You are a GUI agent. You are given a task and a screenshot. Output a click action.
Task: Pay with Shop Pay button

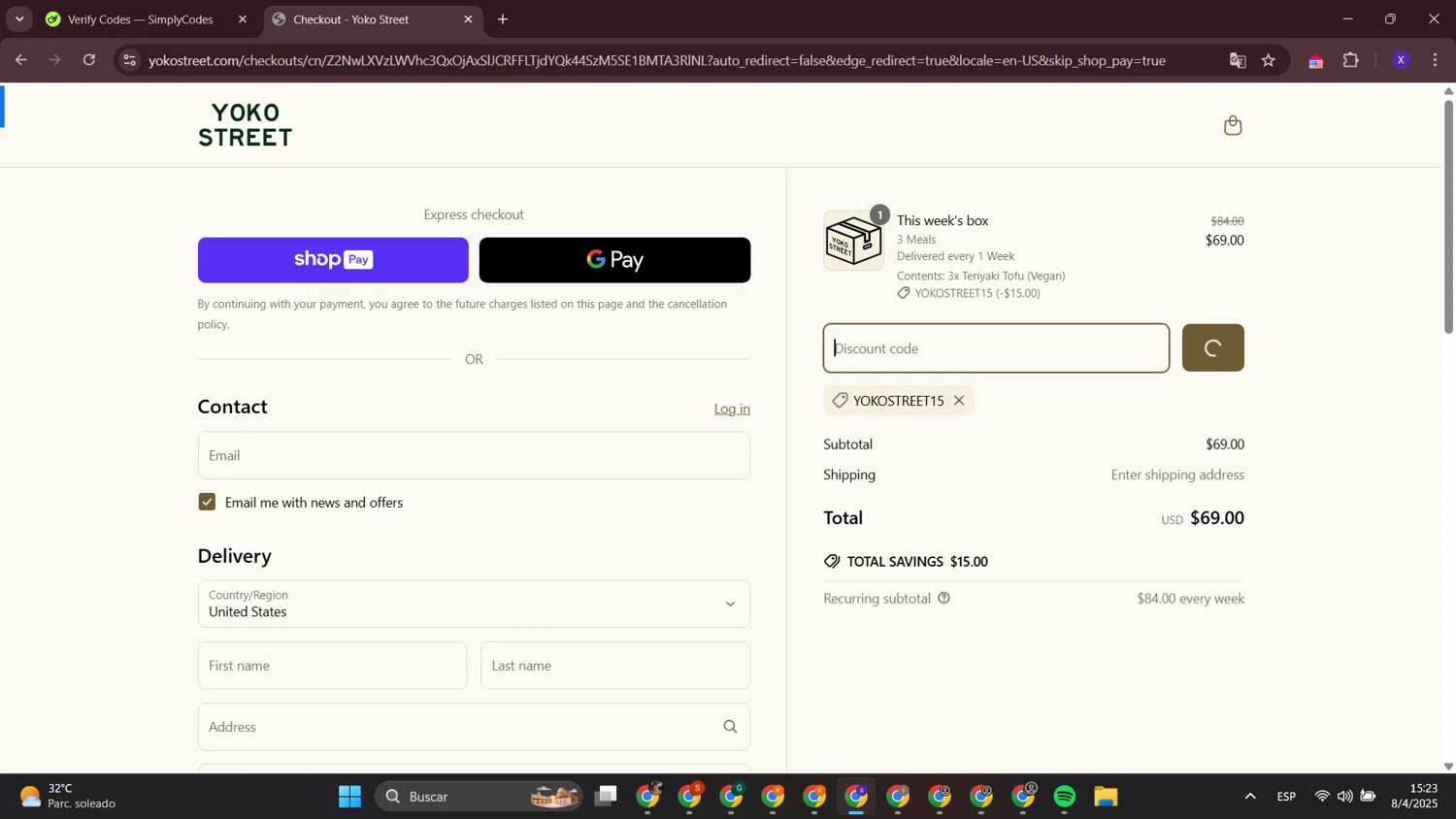coord(333,260)
